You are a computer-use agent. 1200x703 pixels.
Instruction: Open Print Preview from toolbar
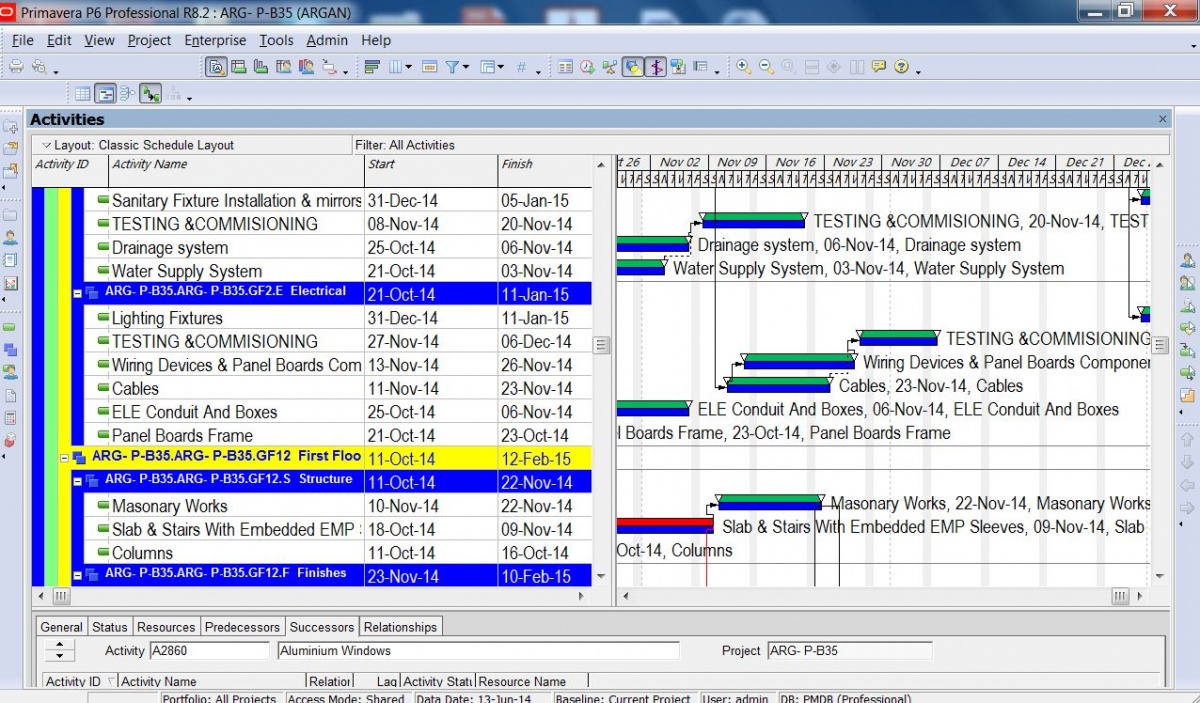coord(39,67)
